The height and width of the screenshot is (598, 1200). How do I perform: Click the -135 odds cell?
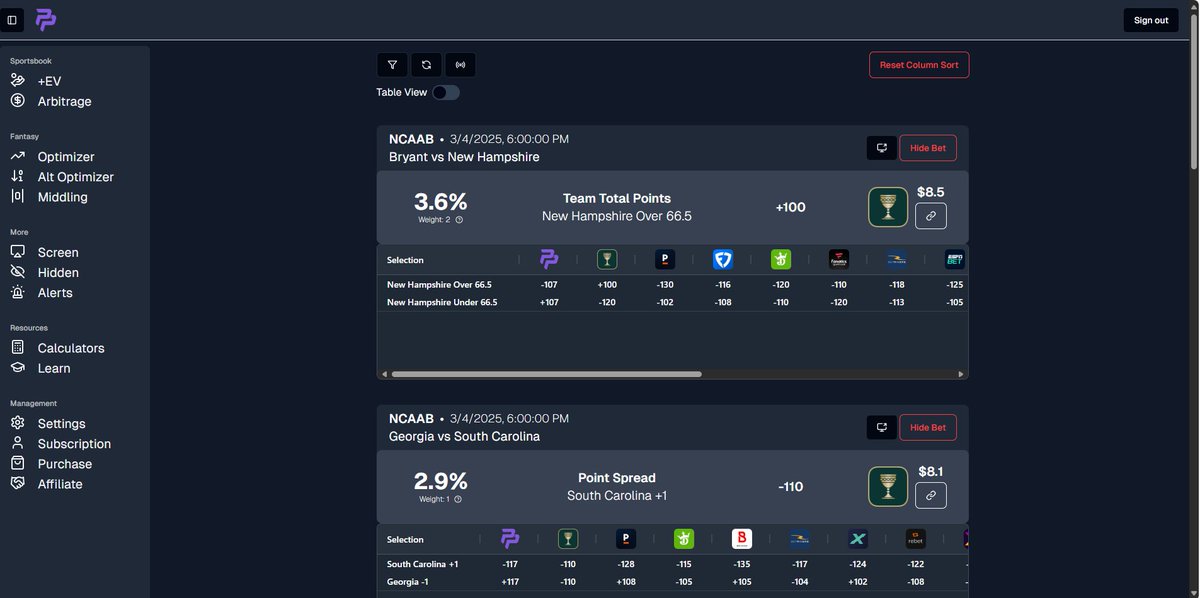pyautogui.click(x=742, y=564)
